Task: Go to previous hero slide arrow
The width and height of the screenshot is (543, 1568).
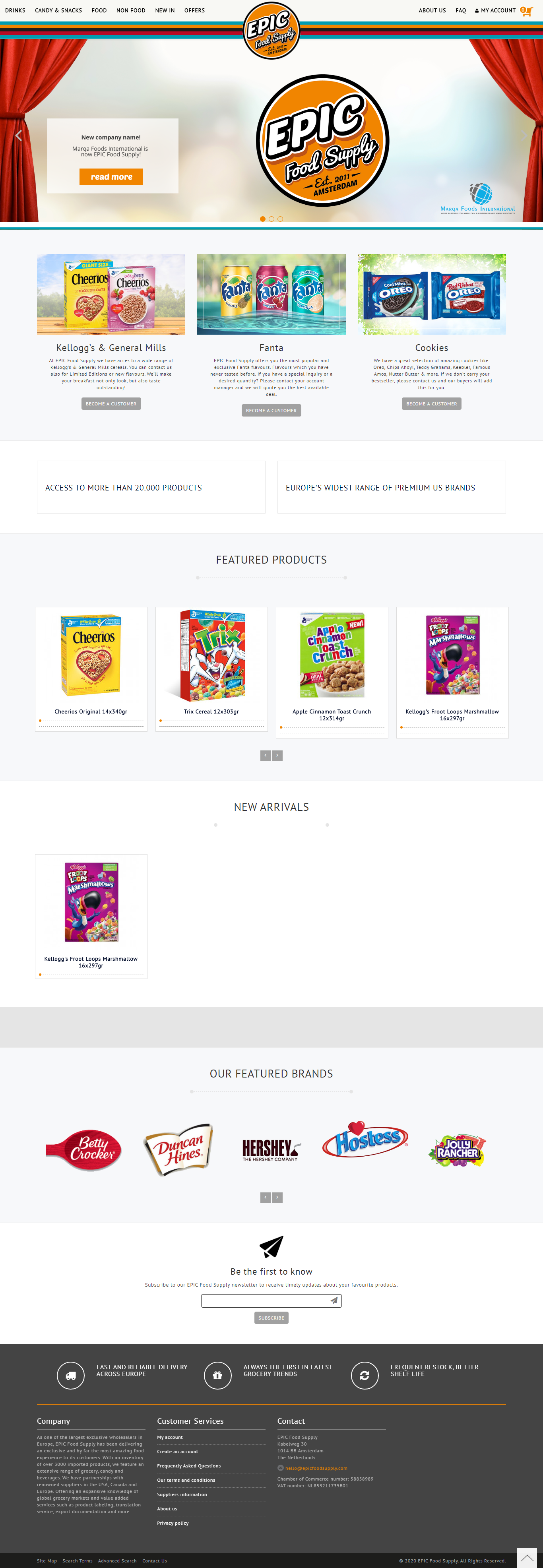Action: pos(18,135)
